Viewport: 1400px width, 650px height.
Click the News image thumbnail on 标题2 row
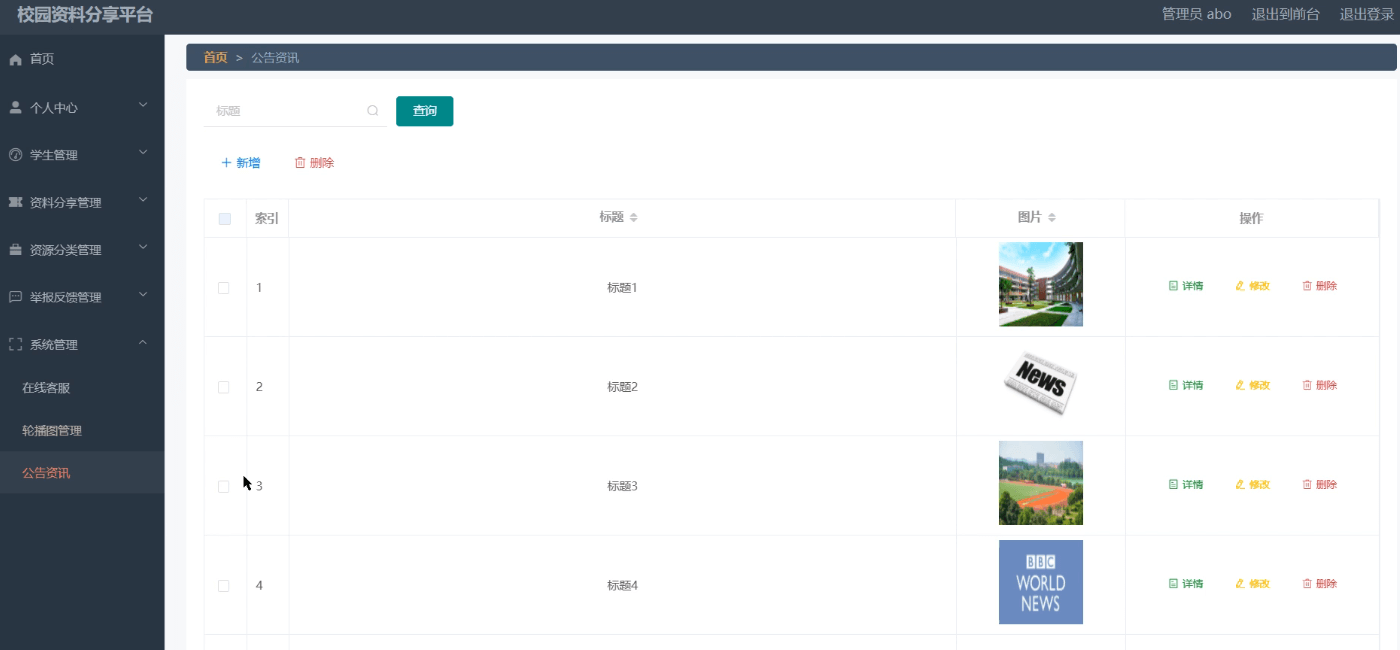[1040, 384]
